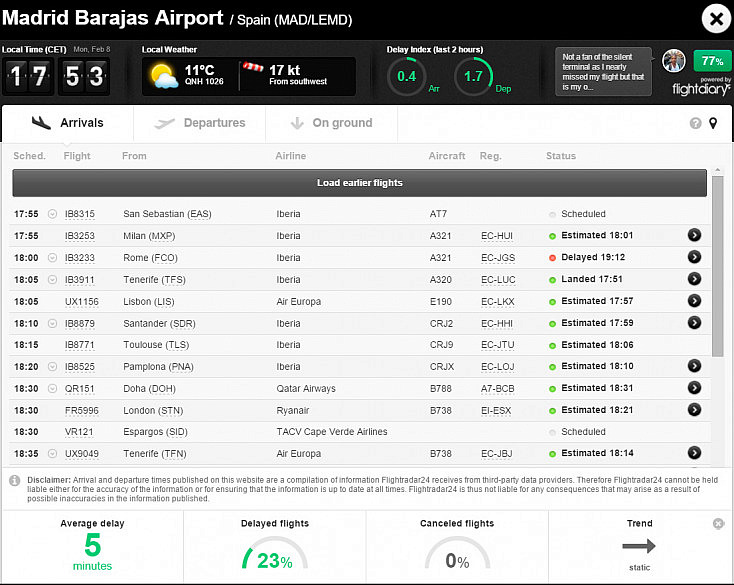Screen dimensions: 734x585
Task: Expand the IB3911 Tenerife row
Action: [x=52, y=279]
